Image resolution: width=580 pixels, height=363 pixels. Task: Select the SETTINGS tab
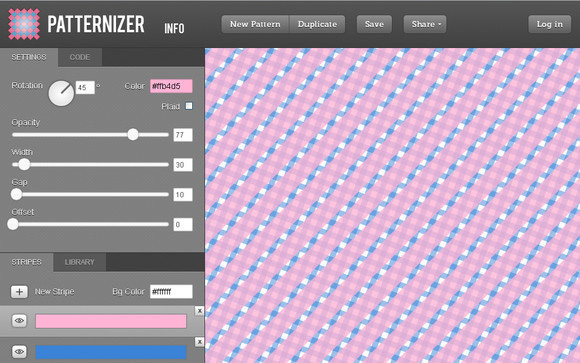pyautogui.click(x=29, y=57)
